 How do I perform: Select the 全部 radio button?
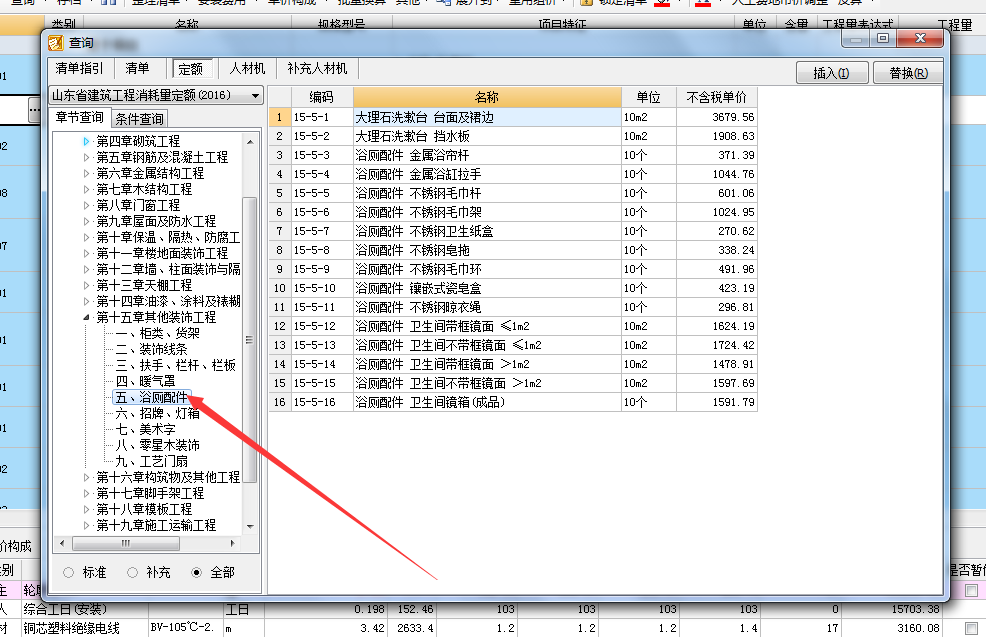coord(197,572)
